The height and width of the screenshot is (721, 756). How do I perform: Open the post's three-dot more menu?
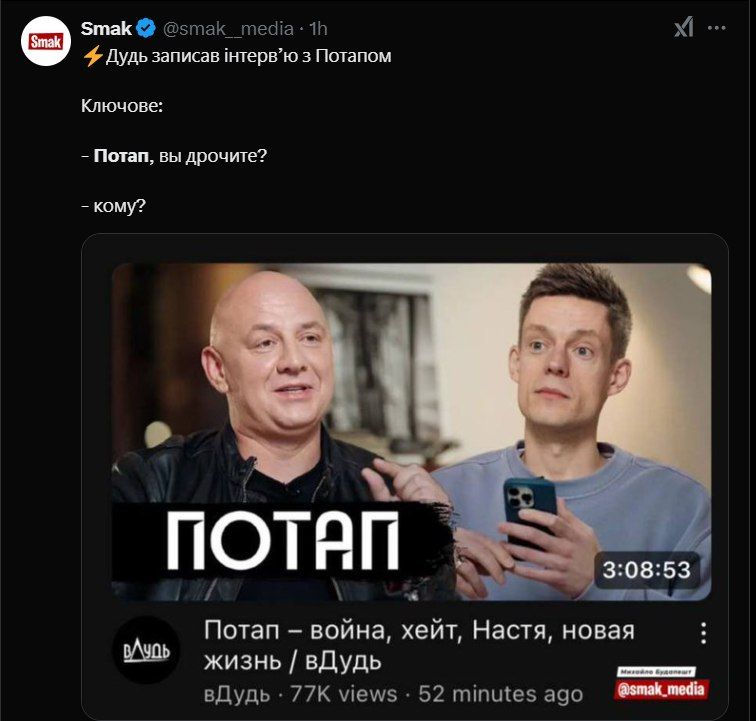pyautogui.click(x=716, y=28)
